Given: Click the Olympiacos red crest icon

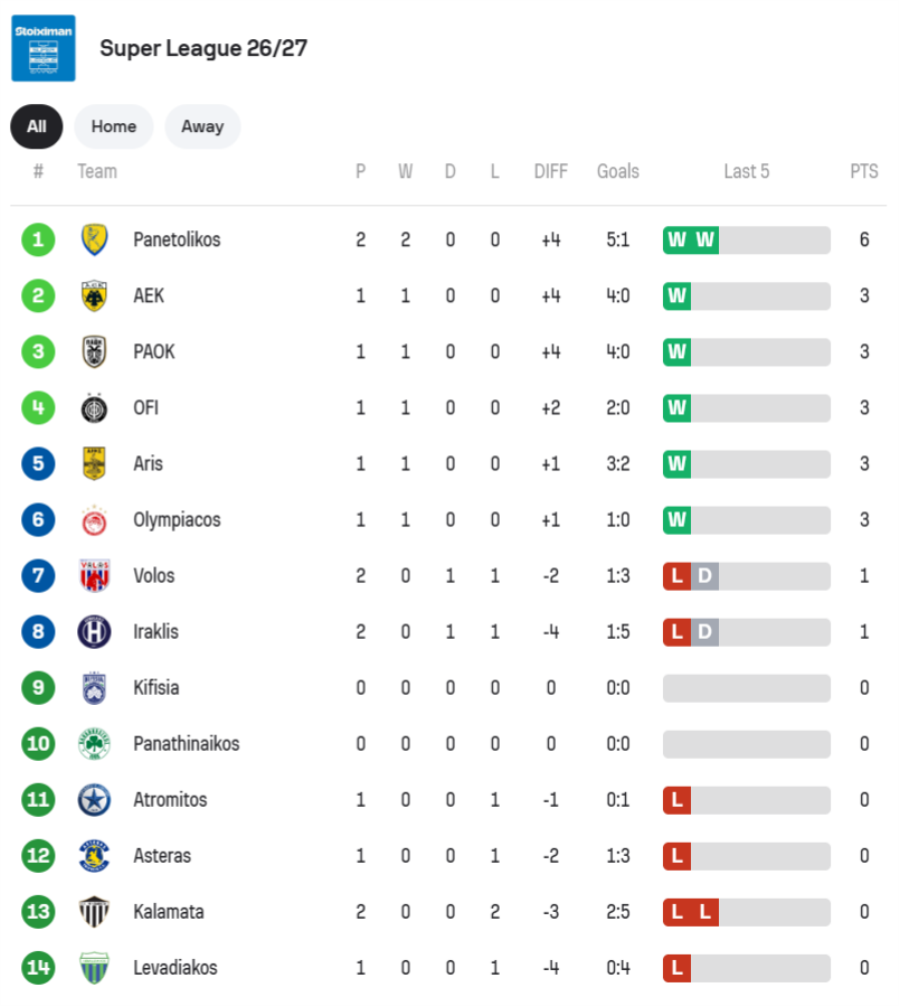Looking at the screenshot, I should pyautogui.click(x=94, y=520).
